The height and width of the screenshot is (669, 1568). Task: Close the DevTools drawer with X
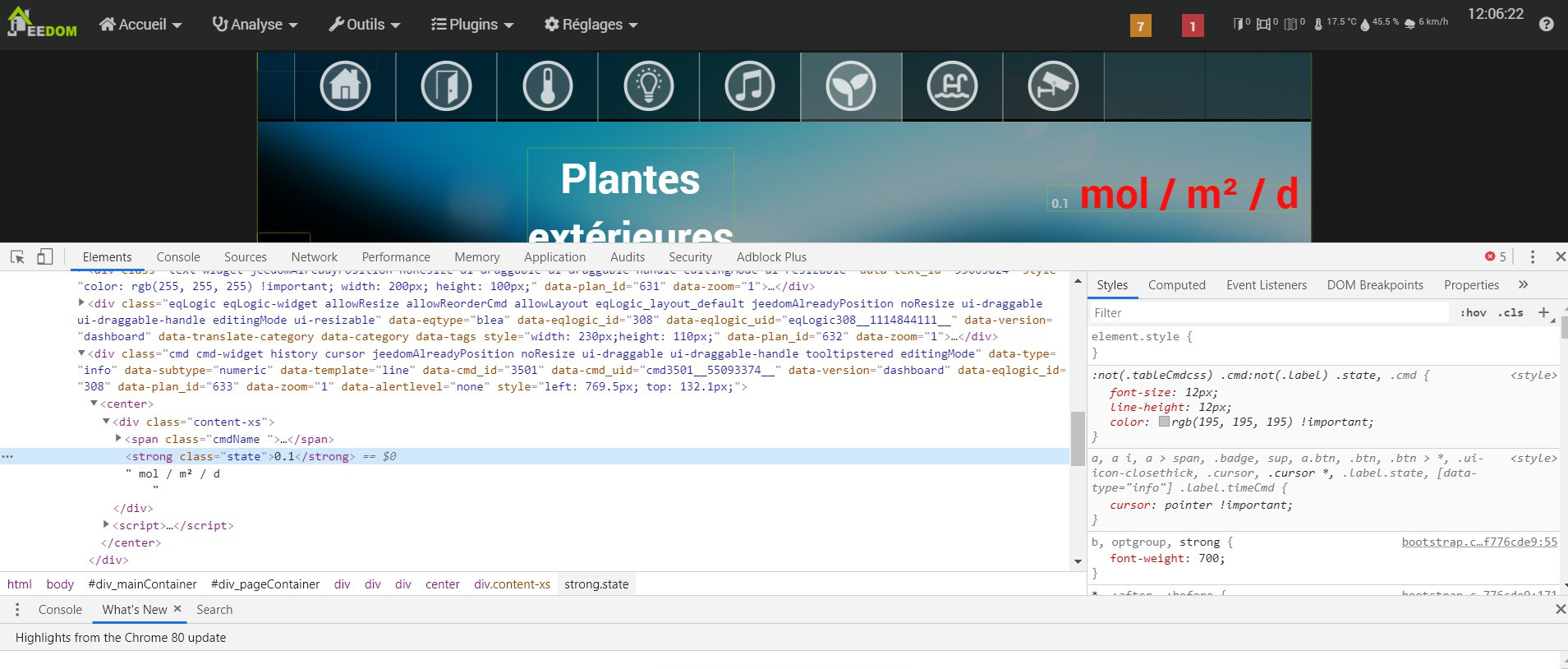pos(1560,609)
